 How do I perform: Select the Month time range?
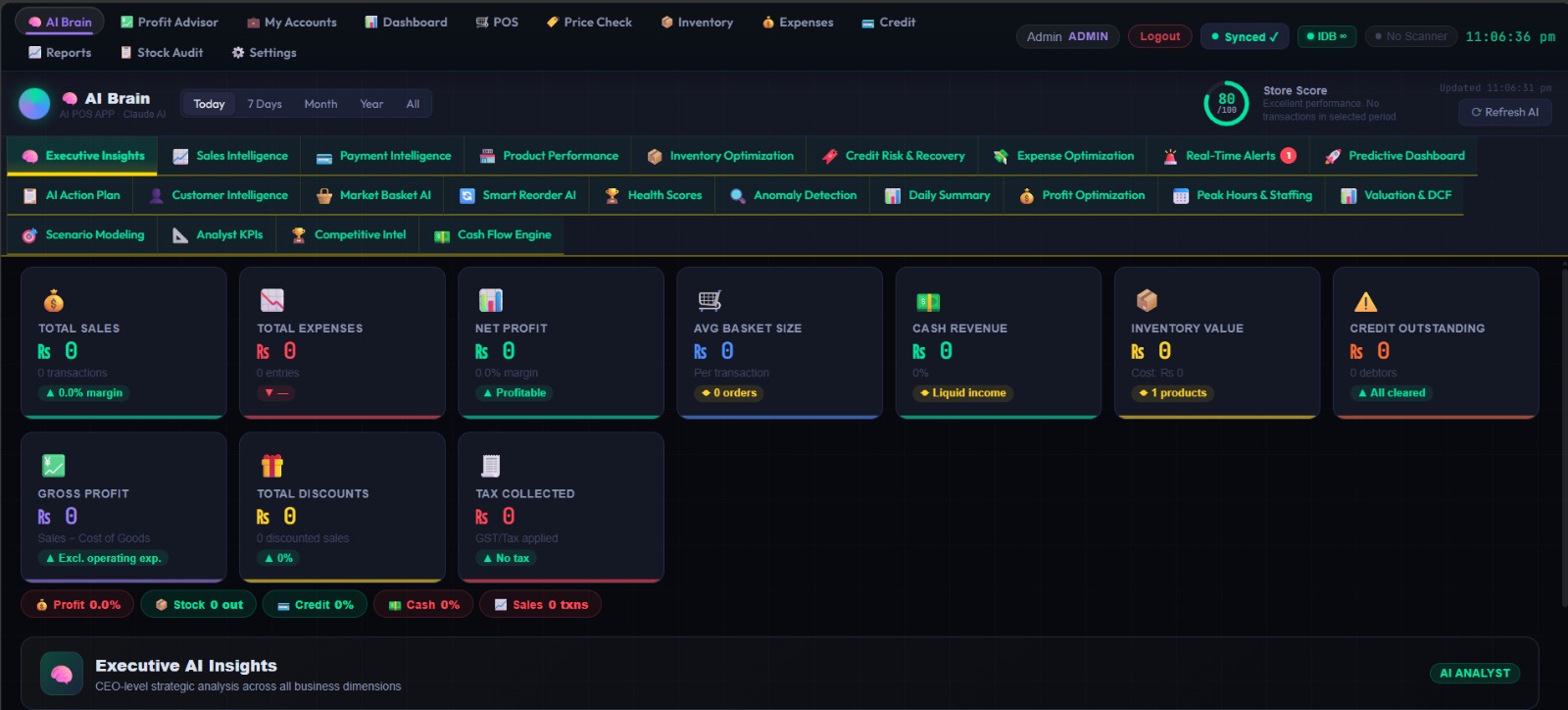coord(320,104)
